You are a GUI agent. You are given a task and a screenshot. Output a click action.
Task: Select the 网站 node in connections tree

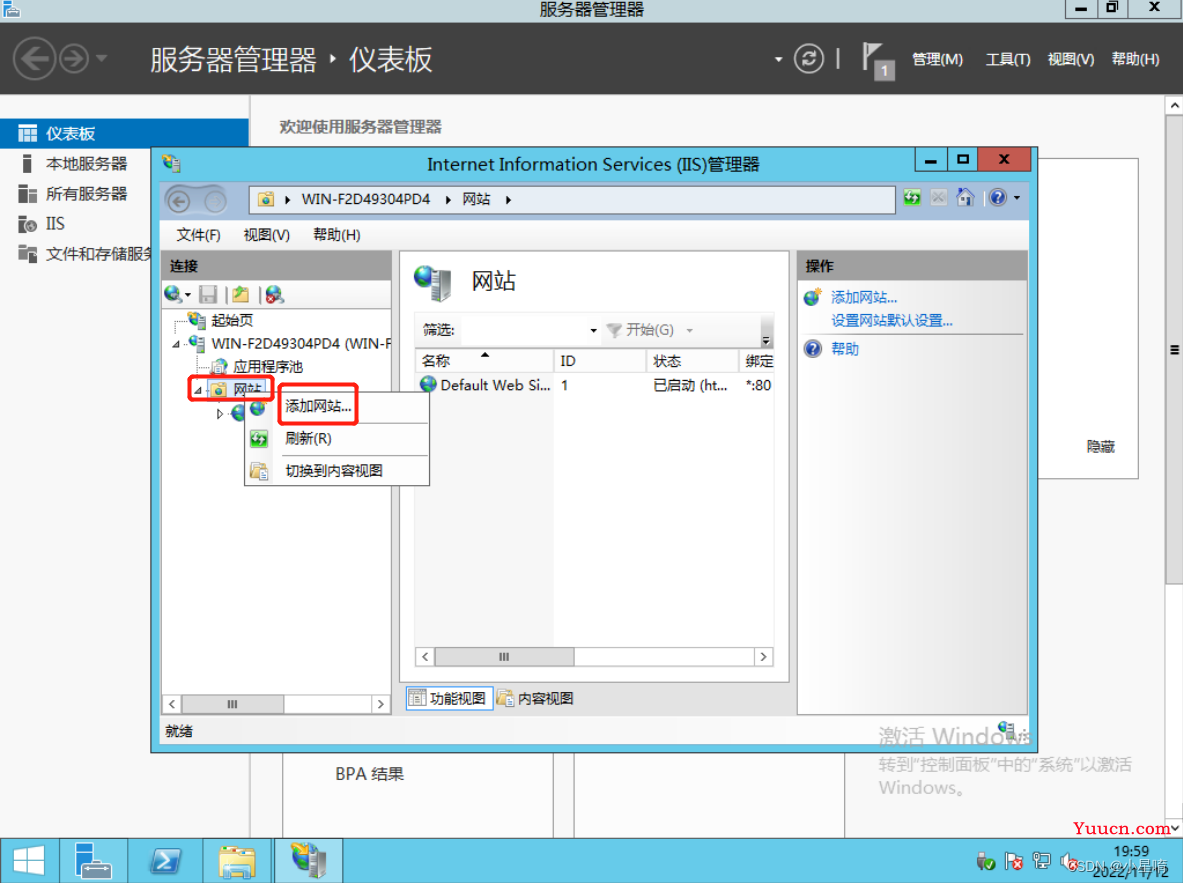247,389
